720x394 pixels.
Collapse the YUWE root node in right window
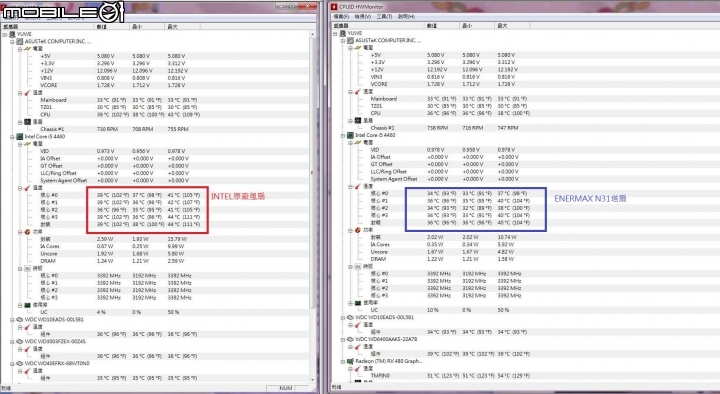click(x=335, y=33)
